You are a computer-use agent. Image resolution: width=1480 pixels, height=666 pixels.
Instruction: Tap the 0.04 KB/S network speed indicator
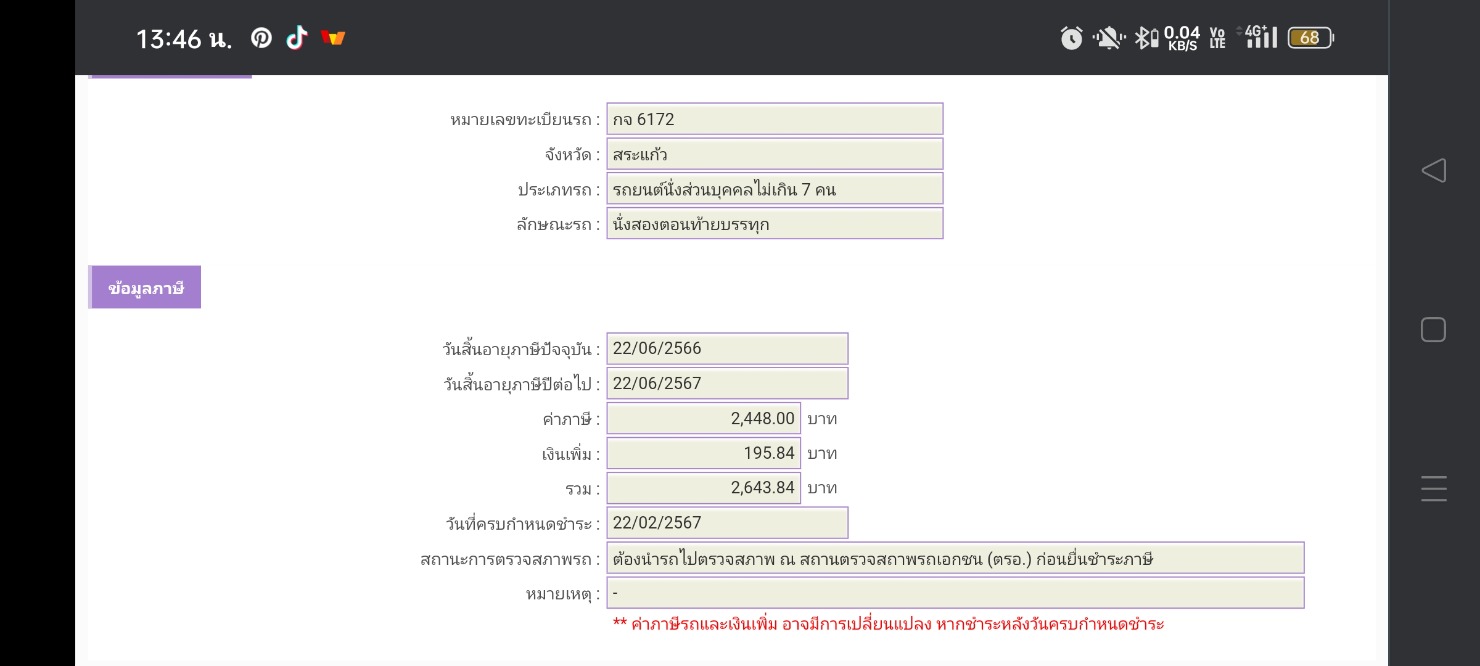tap(1182, 38)
